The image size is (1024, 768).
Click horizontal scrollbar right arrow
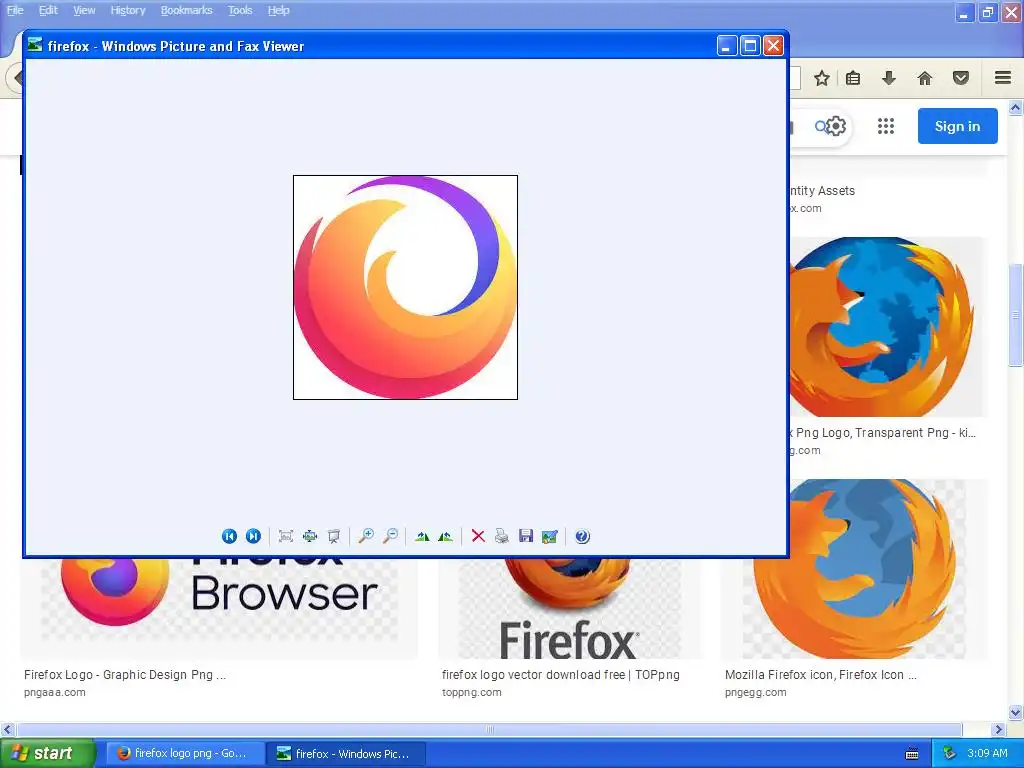(999, 729)
